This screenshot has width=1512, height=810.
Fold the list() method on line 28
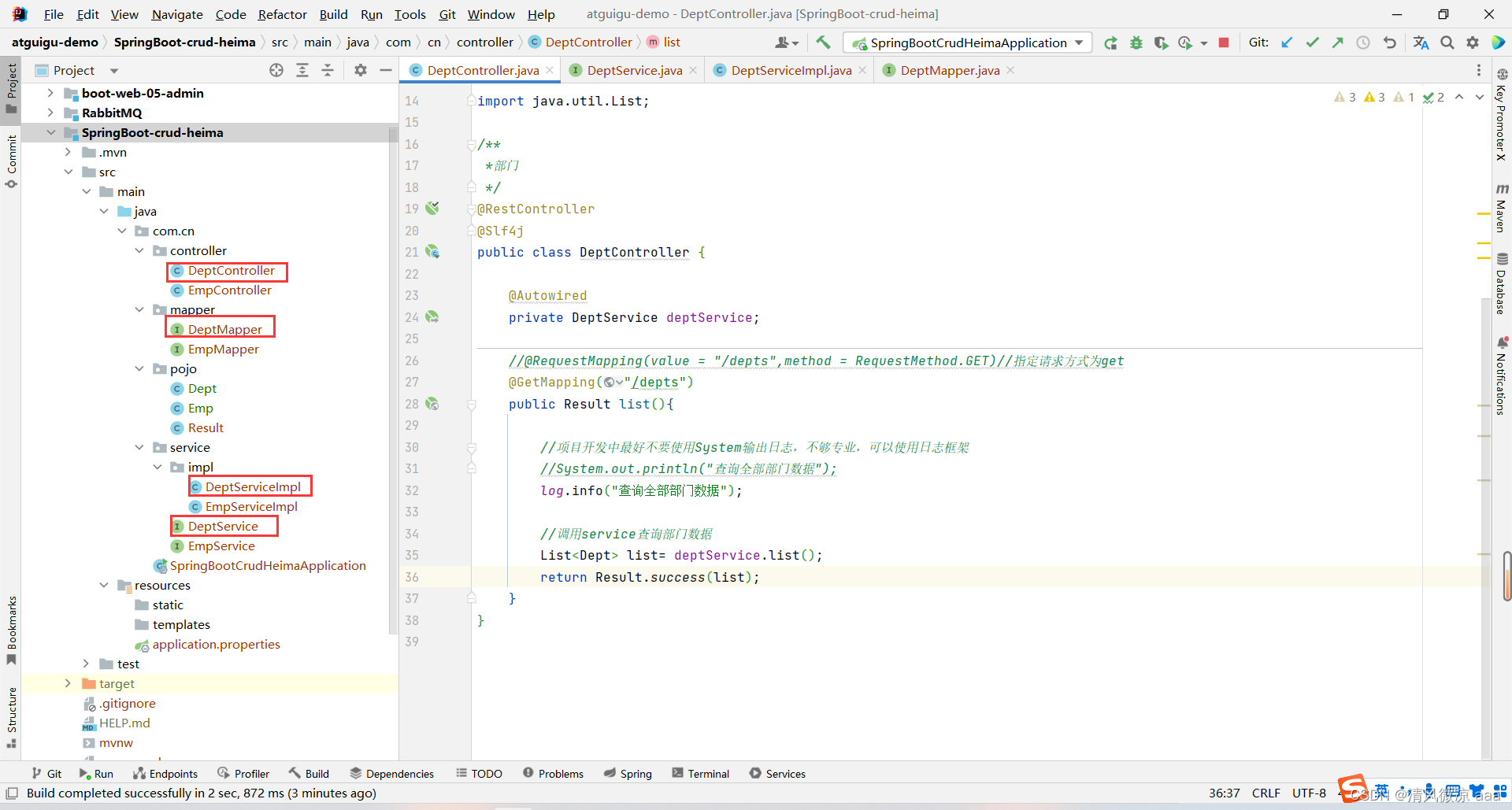pos(471,404)
